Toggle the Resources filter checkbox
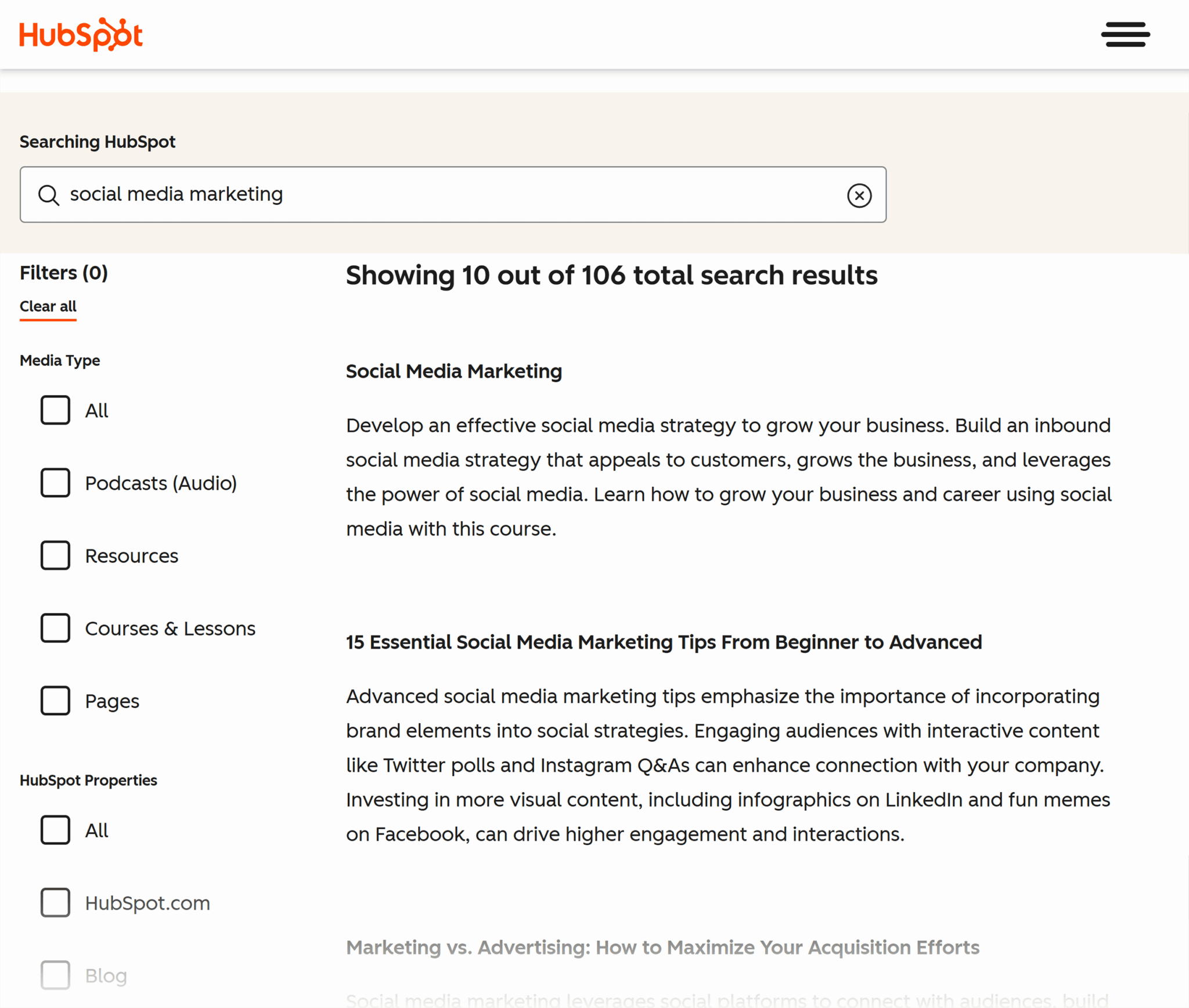1189x1008 pixels. click(55, 555)
